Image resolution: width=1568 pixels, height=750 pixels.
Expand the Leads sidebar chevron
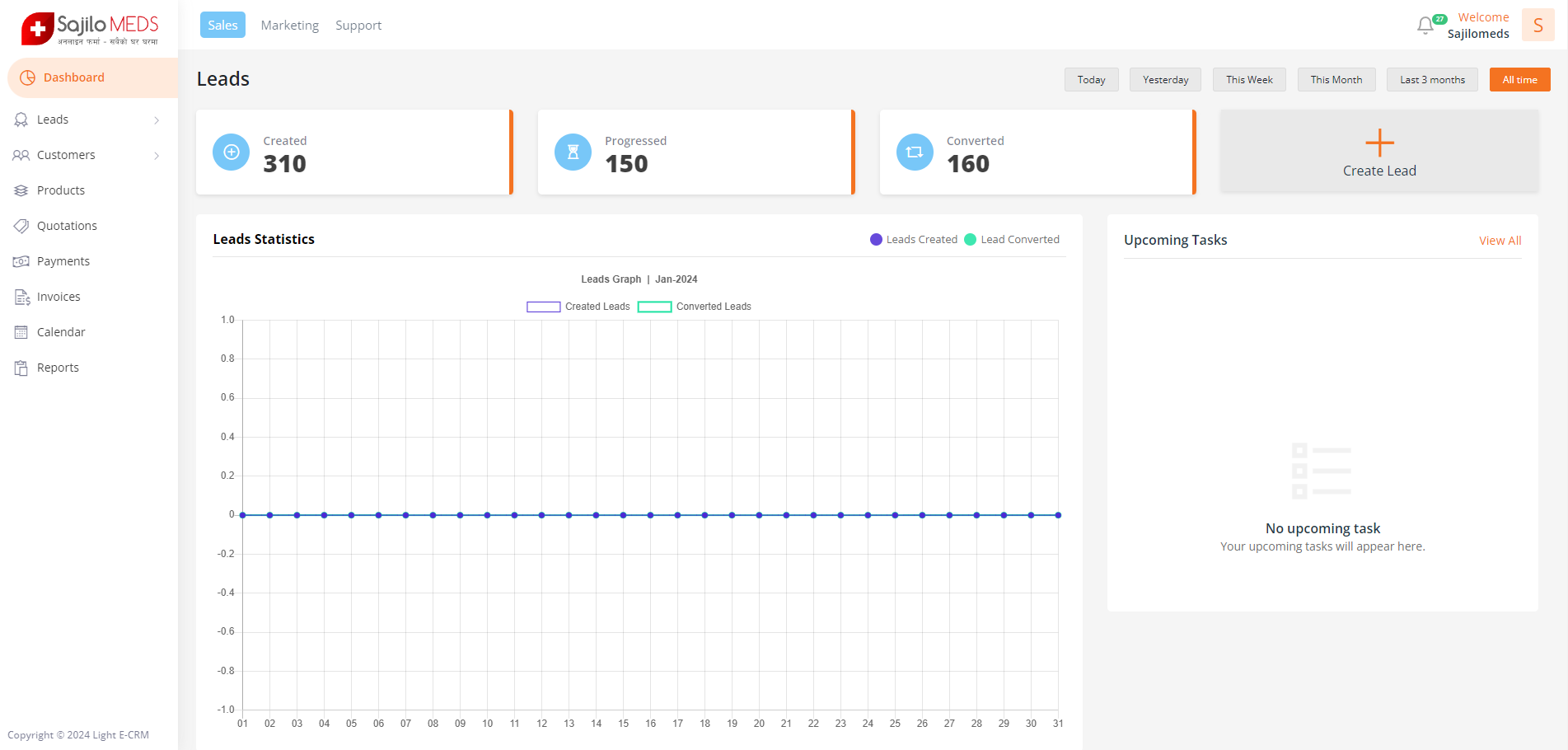(x=157, y=120)
